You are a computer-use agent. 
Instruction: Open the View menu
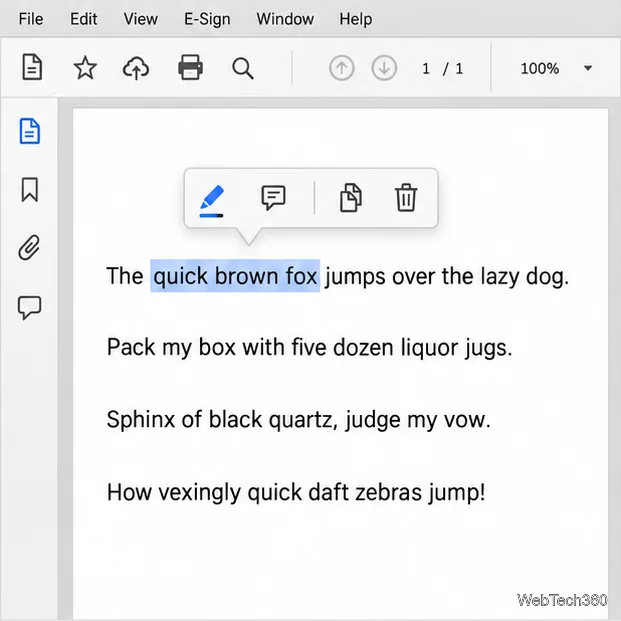tap(141, 19)
